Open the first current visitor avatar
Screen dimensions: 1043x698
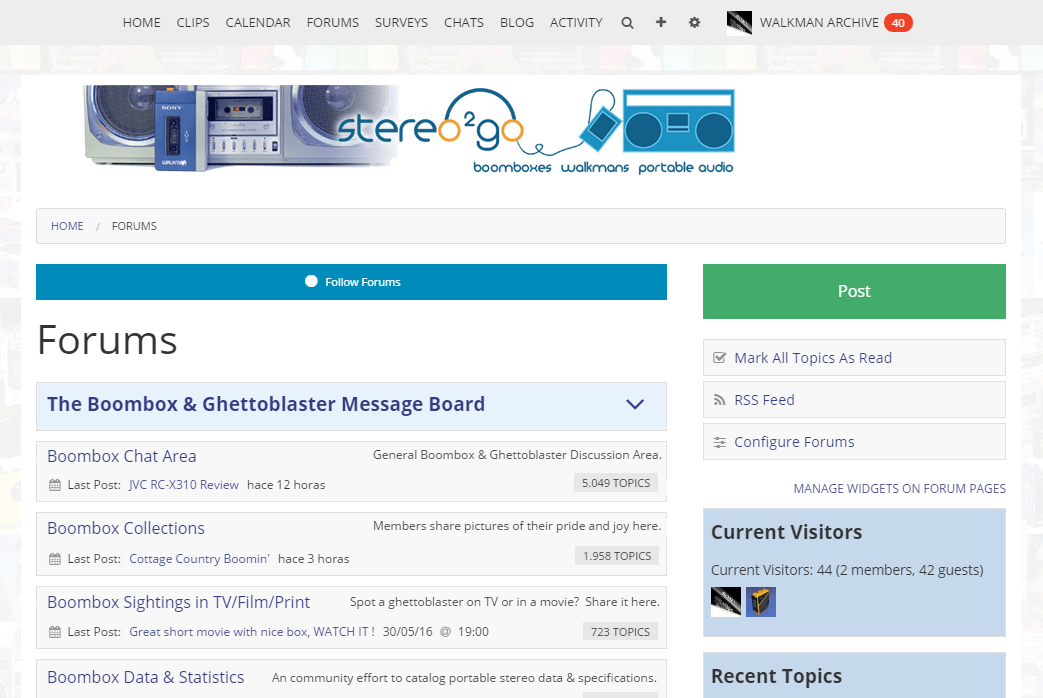[726, 602]
